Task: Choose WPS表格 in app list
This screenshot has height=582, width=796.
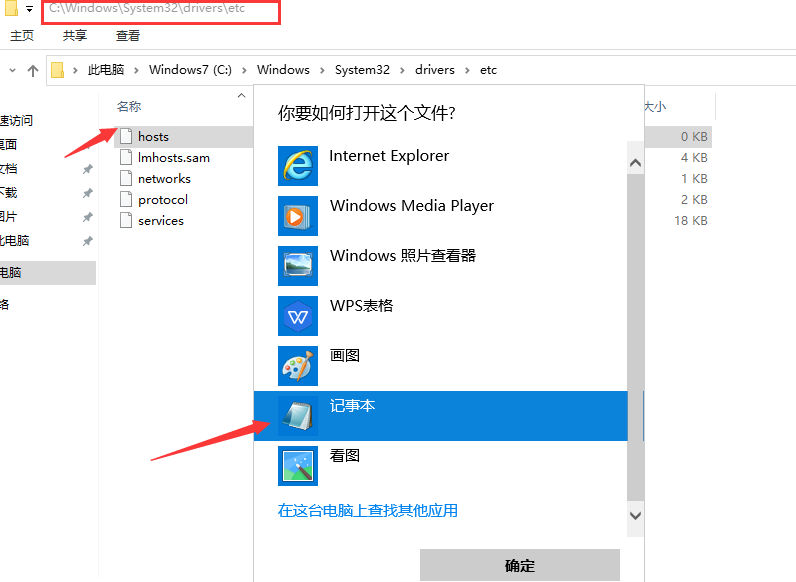Action: [441, 316]
